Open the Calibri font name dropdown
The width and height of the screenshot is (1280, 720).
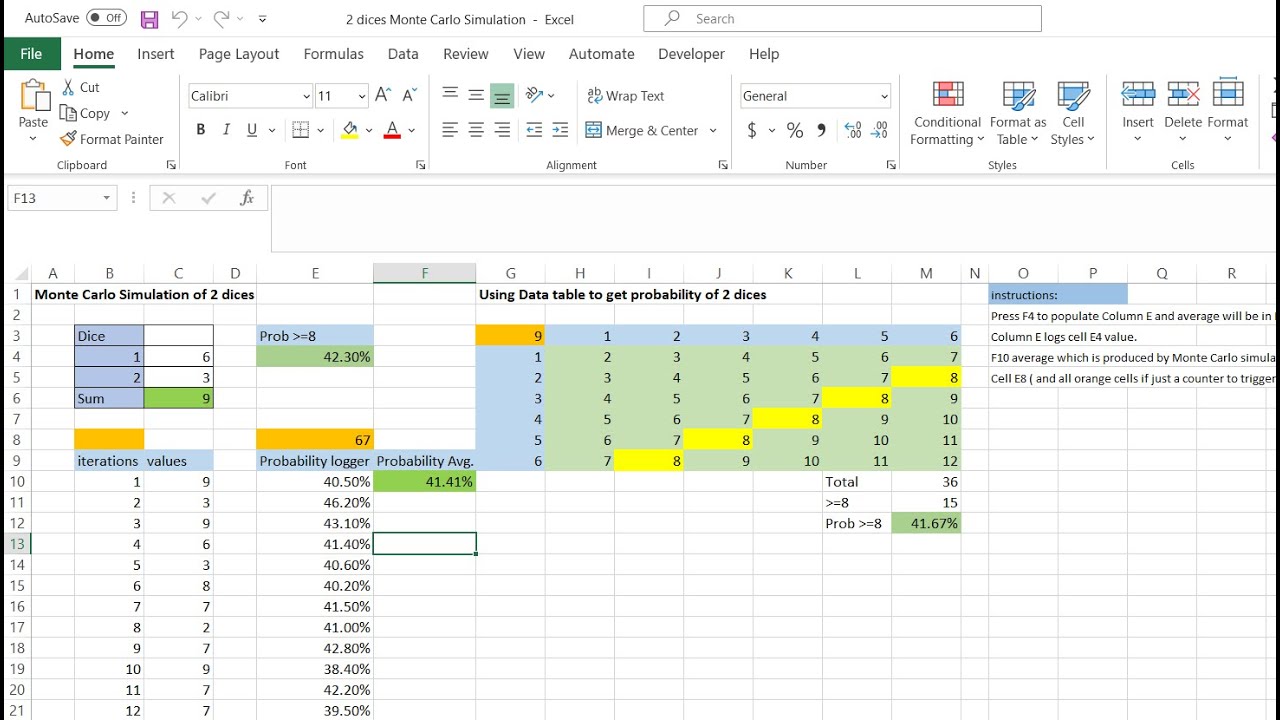tap(306, 96)
